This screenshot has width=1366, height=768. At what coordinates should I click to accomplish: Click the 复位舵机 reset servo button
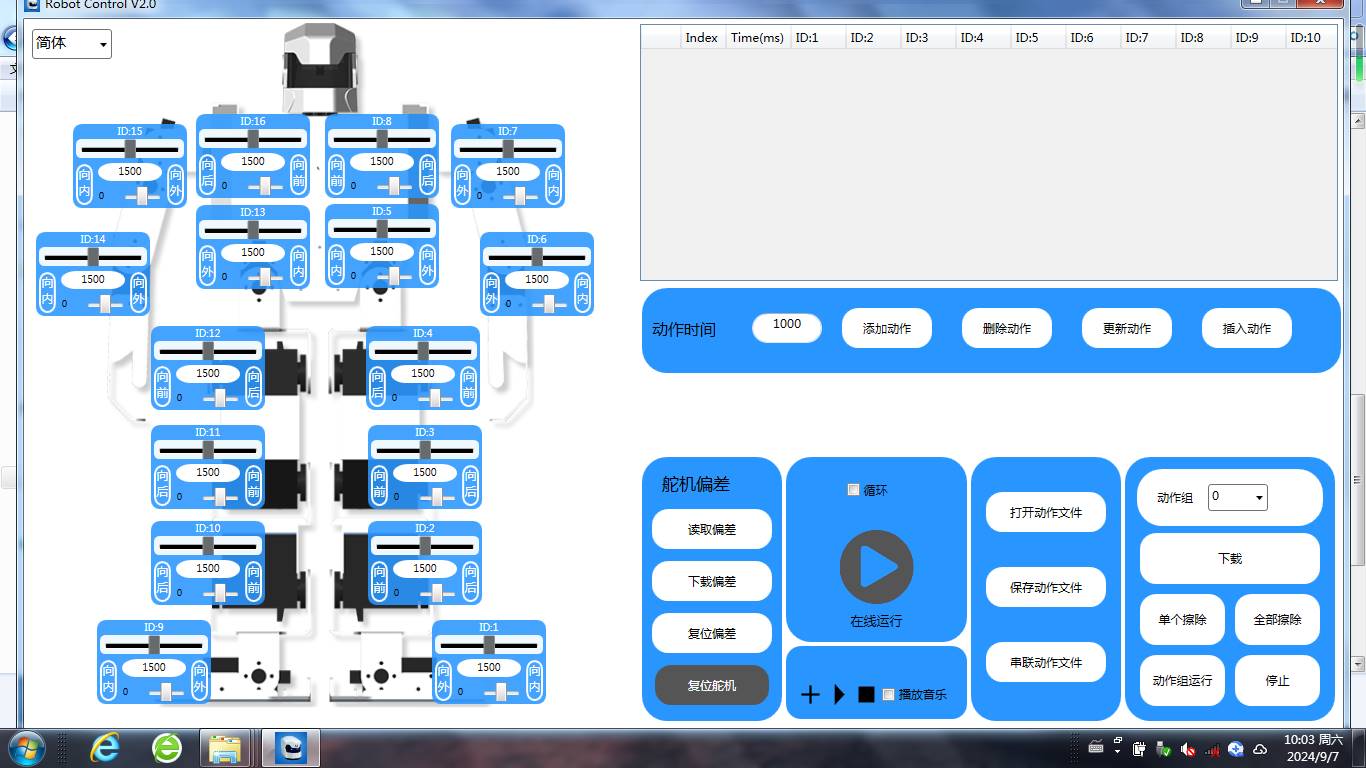pyautogui.click(x=712, y=685)
